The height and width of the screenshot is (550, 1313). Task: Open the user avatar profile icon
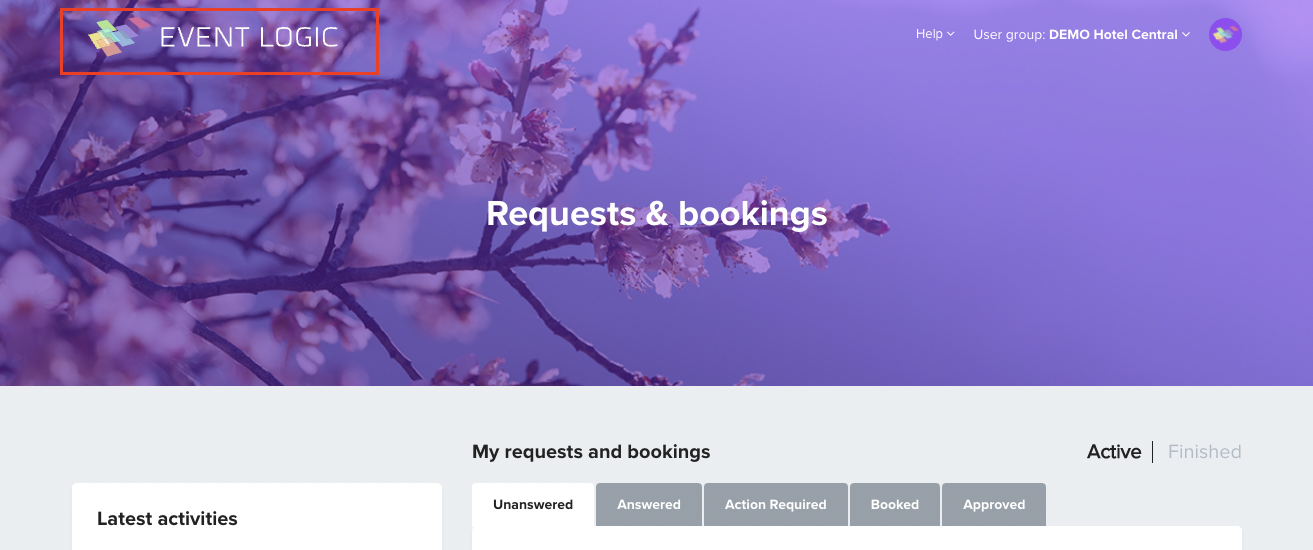pyautogui.click(x=1225, y=35)
